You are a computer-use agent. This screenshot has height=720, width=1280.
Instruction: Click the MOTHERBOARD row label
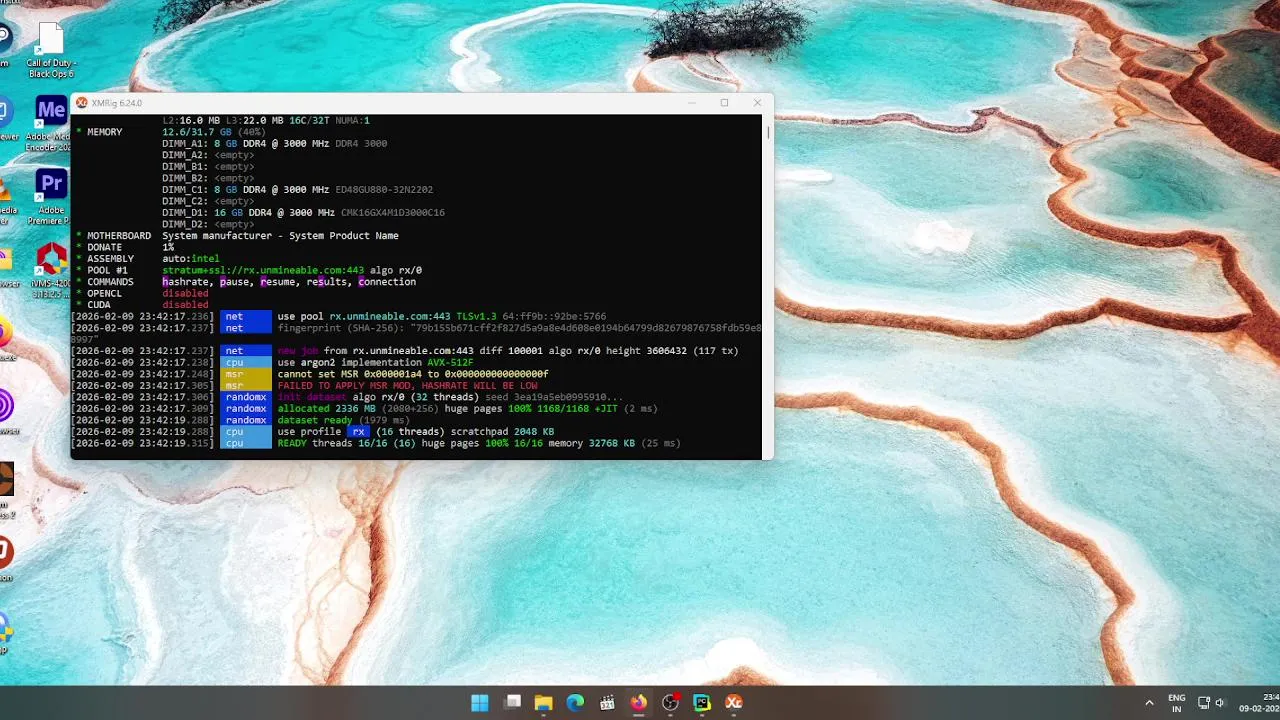[x=119, y=236]
